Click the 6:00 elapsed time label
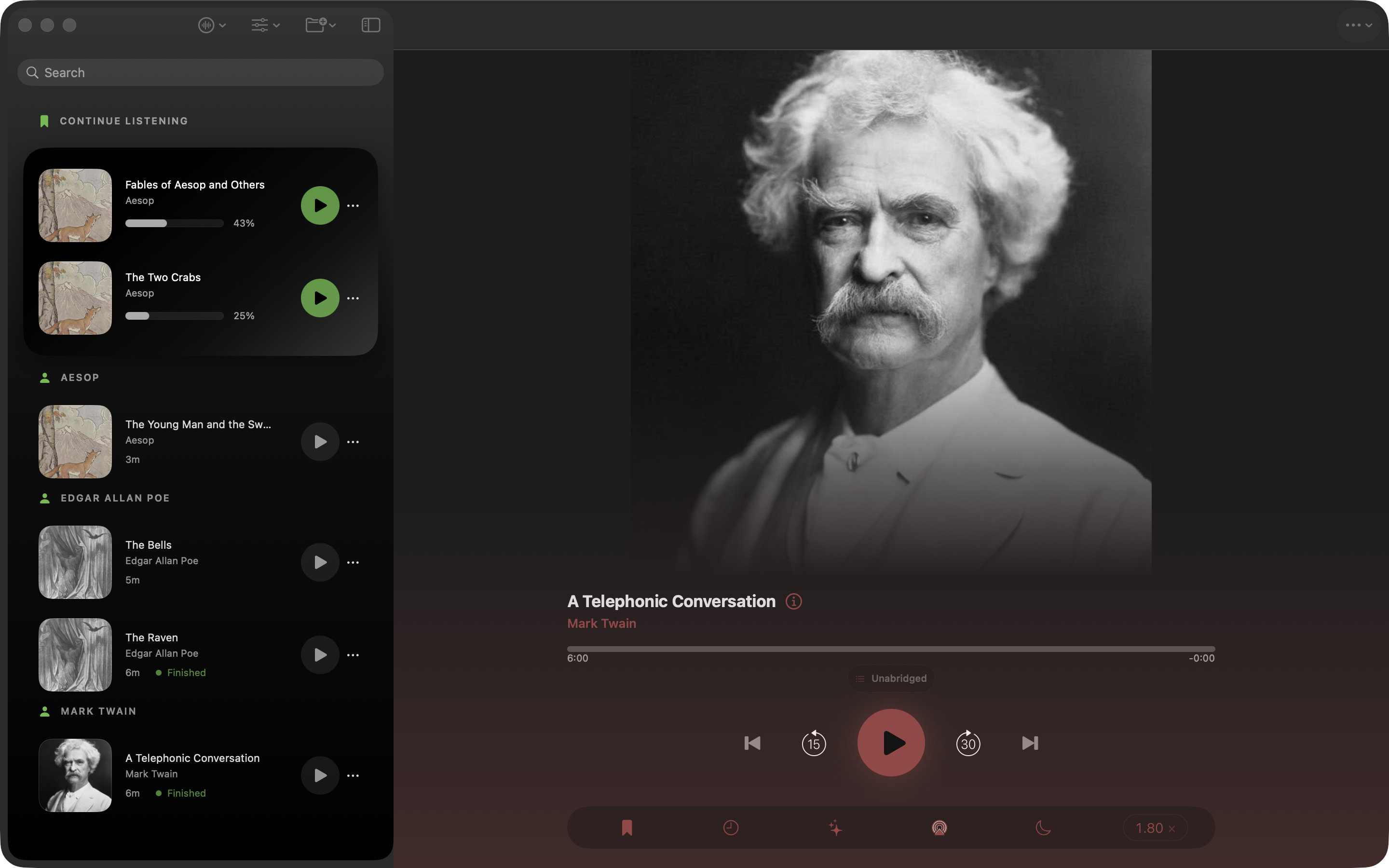This screenshot has width=1389, height=868. (x=577, y=658)
